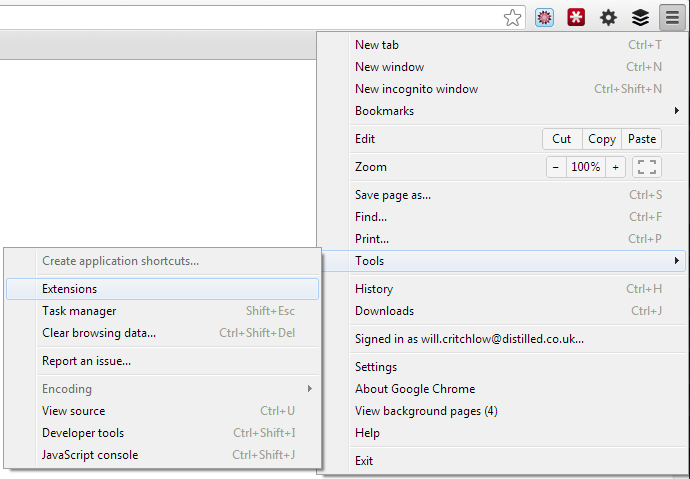Image resolution: width=690 pixels, height=479 pixels.
Task: Click the bookmark star icon
Action: point(513,17)
